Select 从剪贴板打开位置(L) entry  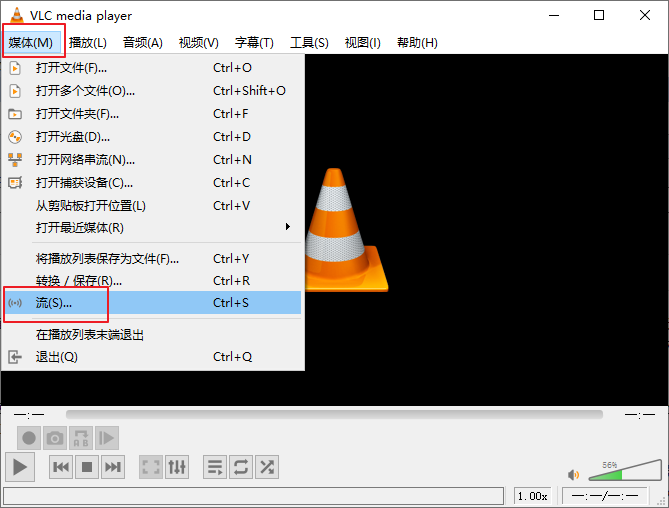coord(152,206)
